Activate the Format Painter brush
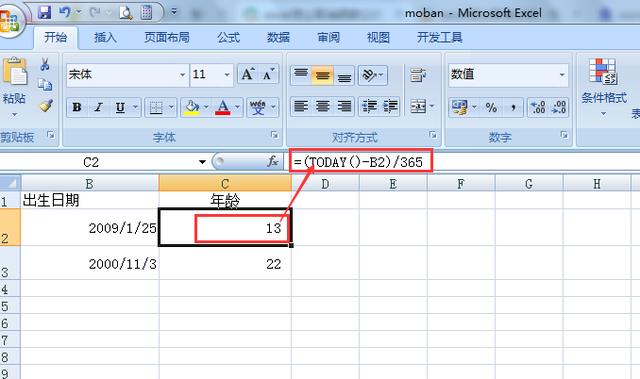This screenshot has height=379, width=640. [46, 106]
